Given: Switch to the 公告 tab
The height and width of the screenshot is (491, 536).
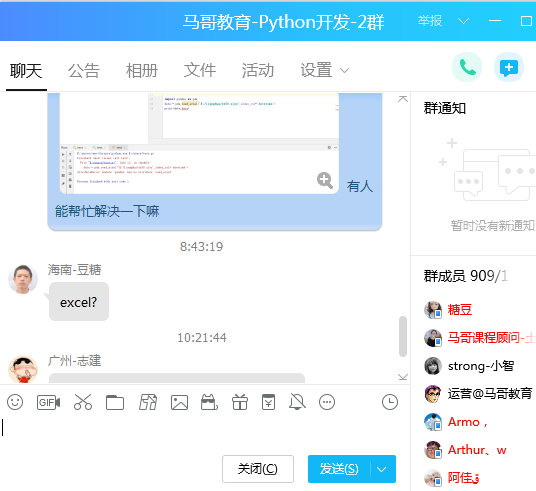Looking at the screenshot, I should (84, 71).
